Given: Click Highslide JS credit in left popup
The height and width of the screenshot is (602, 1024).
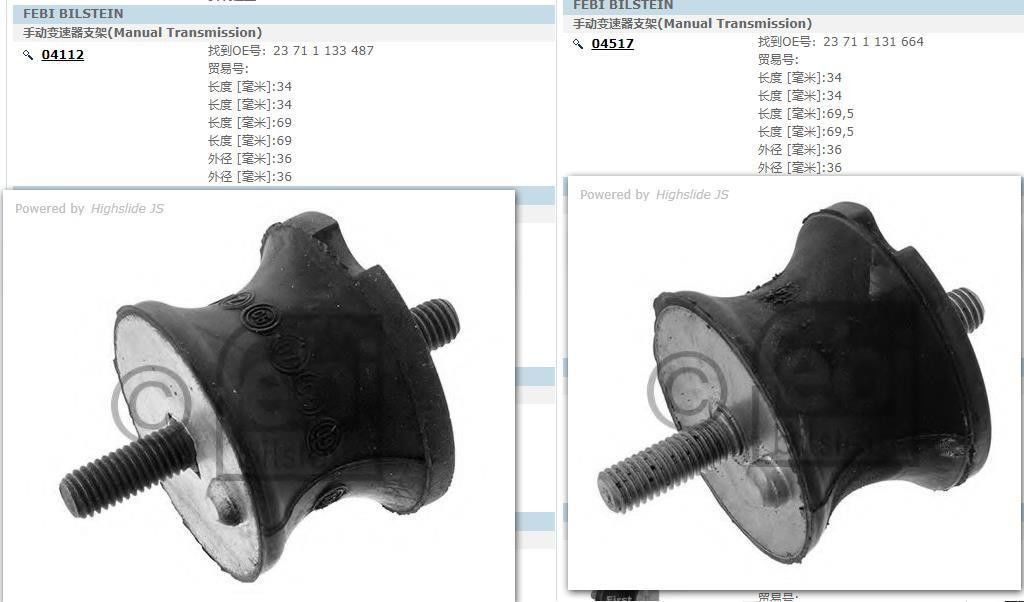Looking at the screenshot, I should coord(127,209).
